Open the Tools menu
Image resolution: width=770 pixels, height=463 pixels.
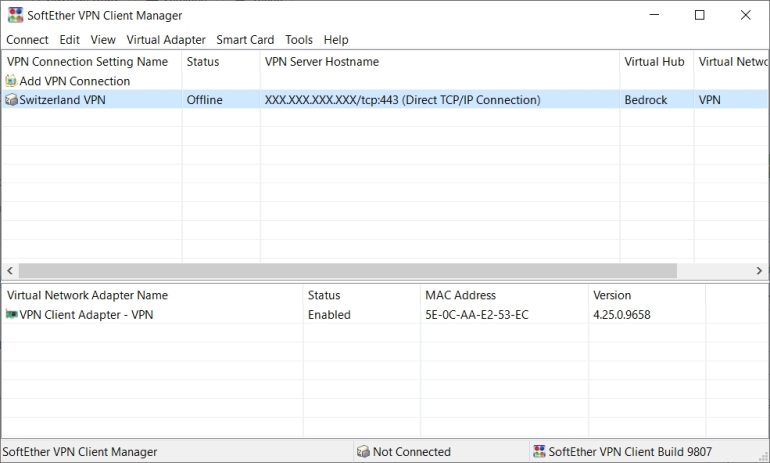click(x=299, y=40)
